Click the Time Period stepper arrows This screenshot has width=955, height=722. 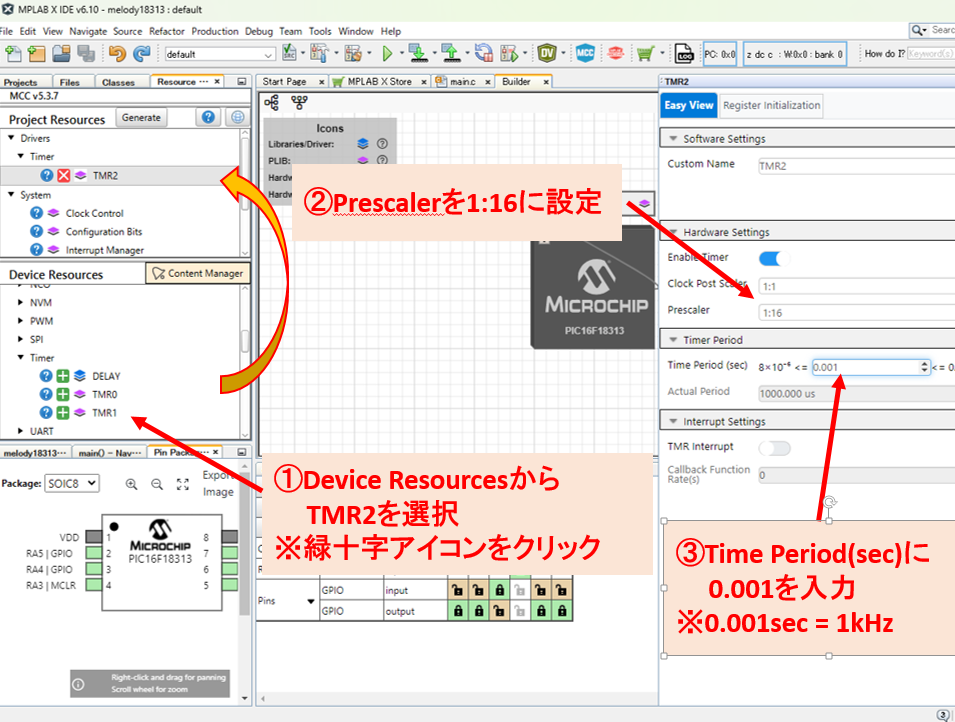[x=923, y=367]
